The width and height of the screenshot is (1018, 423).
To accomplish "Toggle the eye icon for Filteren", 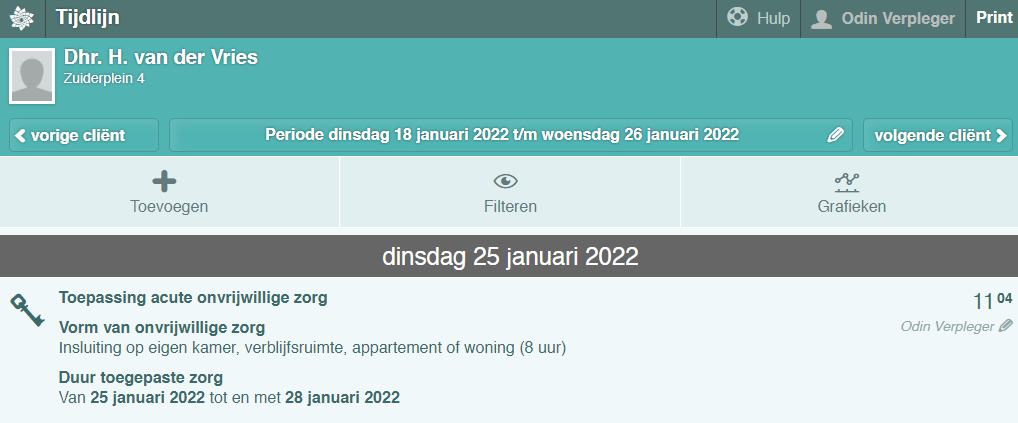I will click(x=505, y=181).
